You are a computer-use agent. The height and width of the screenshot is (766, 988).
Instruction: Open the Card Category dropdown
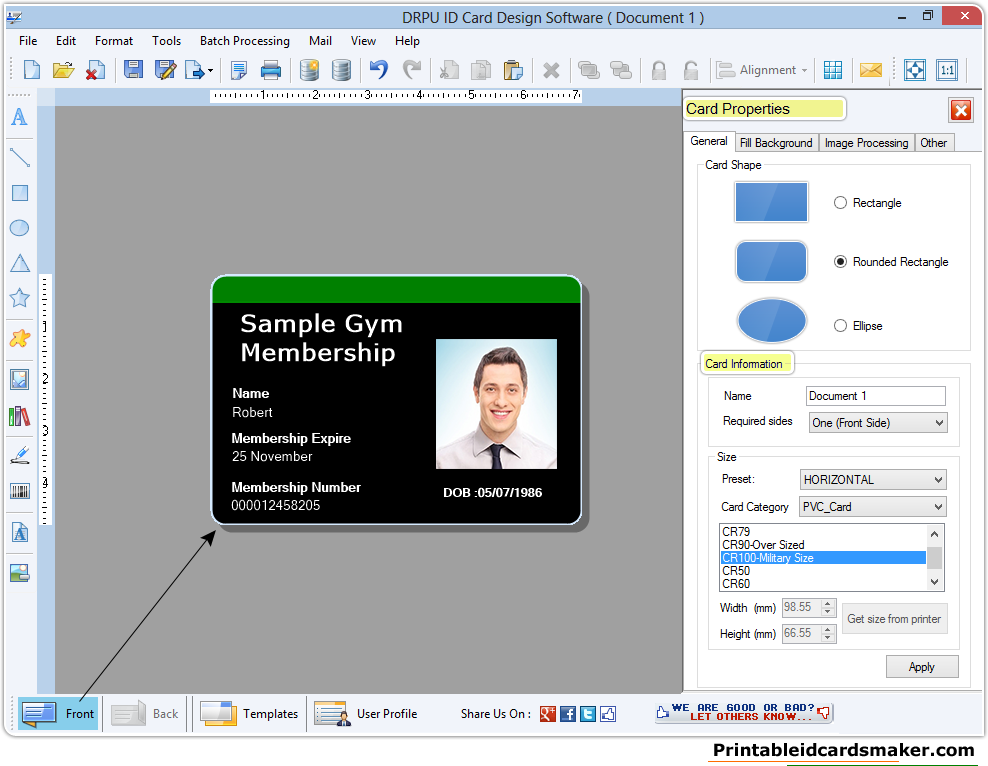(x=873, y=506)
